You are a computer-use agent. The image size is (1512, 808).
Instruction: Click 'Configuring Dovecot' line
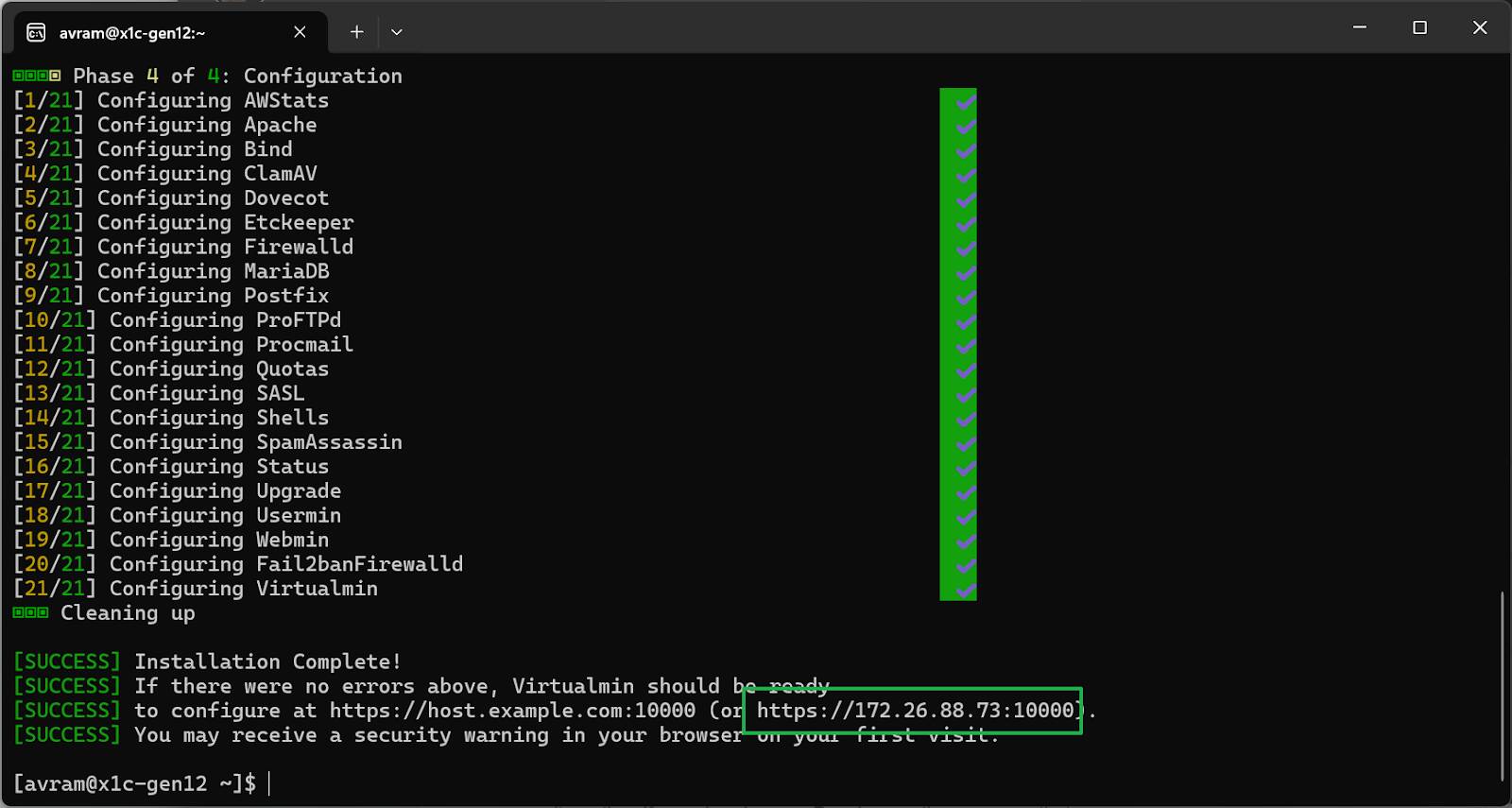pyautogui.click(x=213, y=198)
